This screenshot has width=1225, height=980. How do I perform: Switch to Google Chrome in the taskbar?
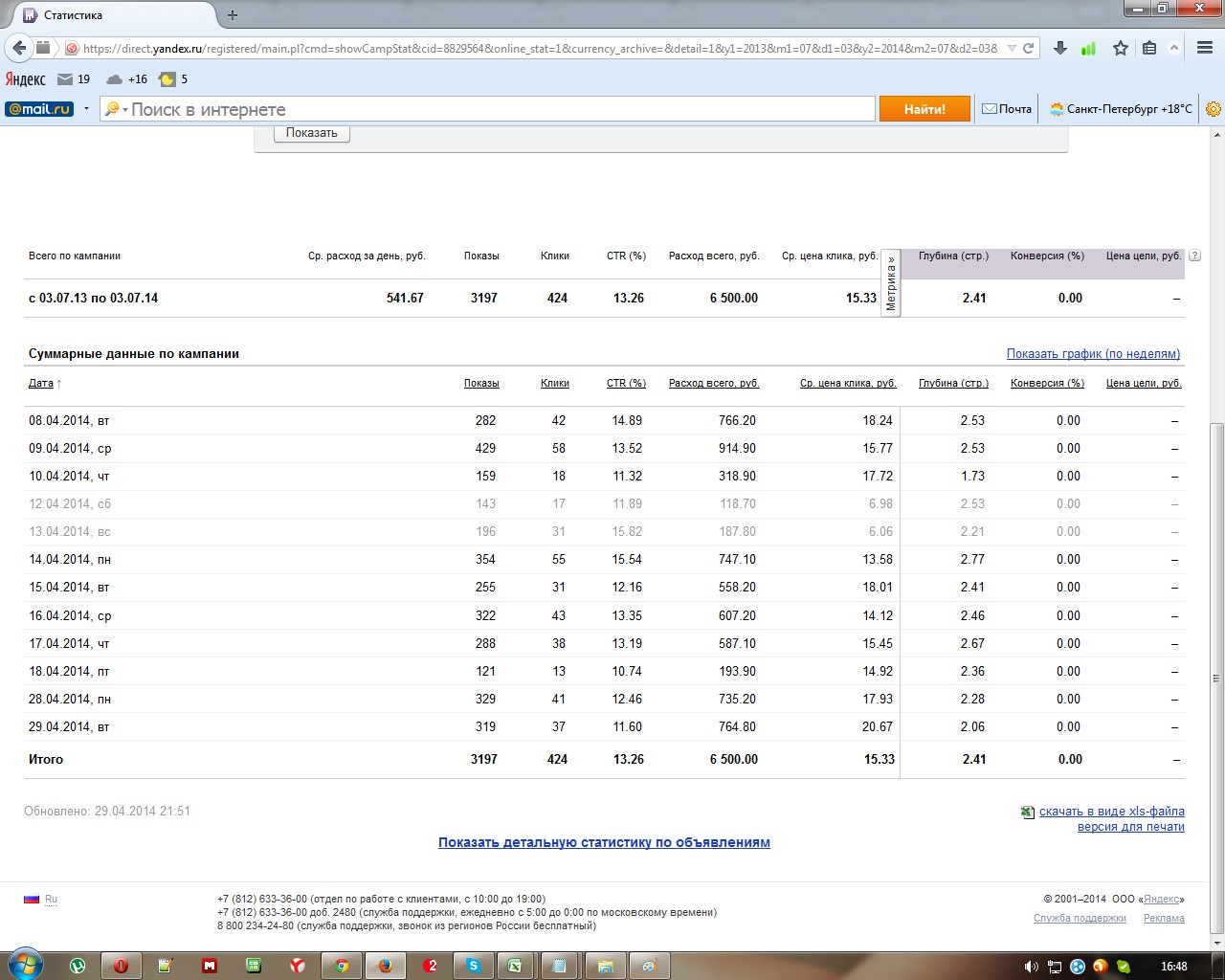pyautogui.click(x=341, y=966)
